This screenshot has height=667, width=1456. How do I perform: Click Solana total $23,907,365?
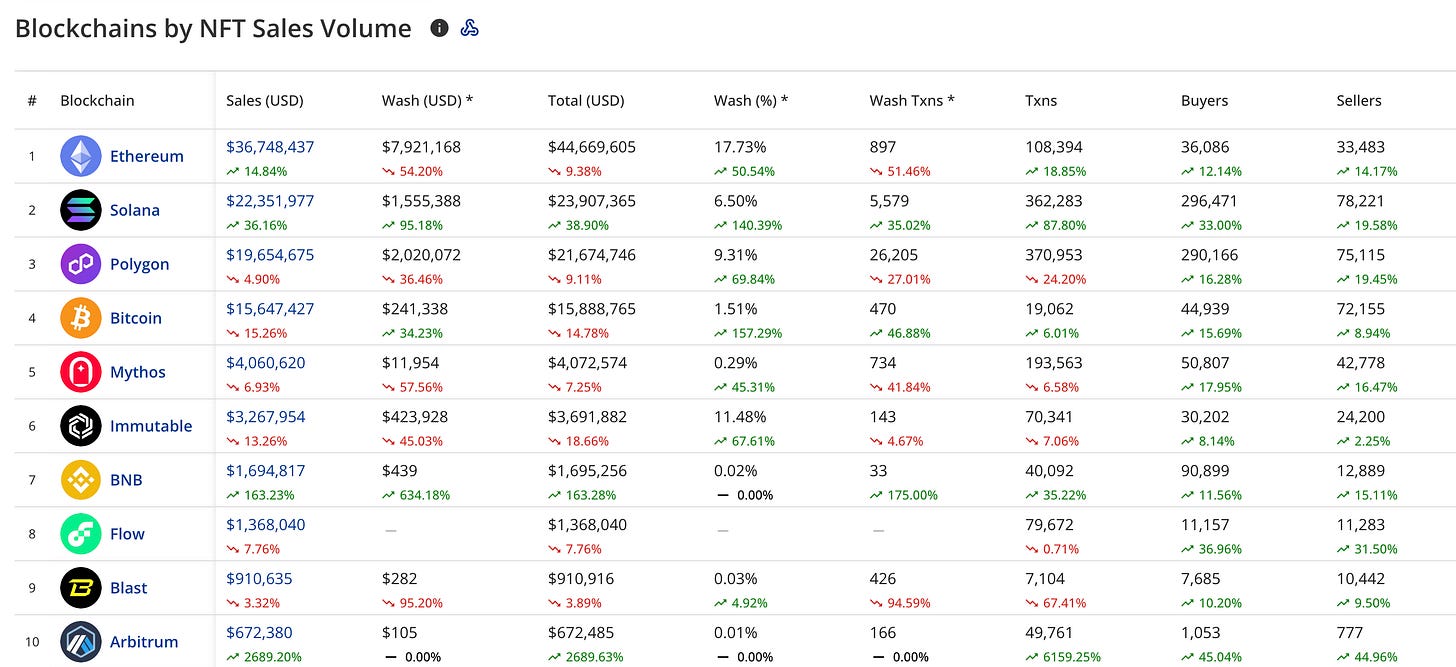592,200
